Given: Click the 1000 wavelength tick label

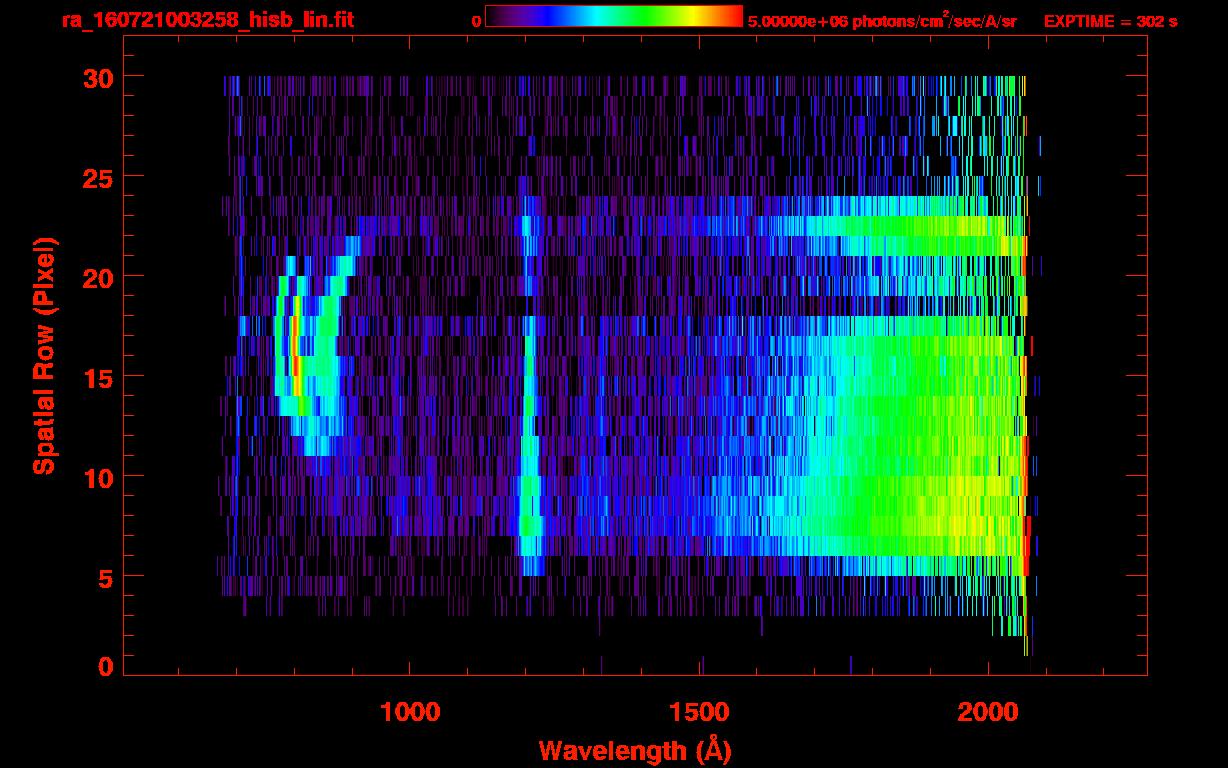Looking at the screenshot, I should [x=410, y=712].
